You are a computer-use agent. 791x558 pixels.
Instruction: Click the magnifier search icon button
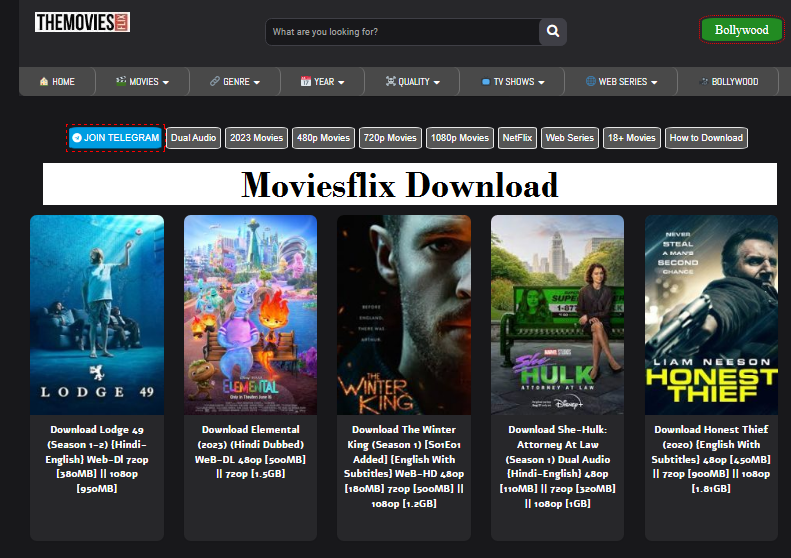553,31
